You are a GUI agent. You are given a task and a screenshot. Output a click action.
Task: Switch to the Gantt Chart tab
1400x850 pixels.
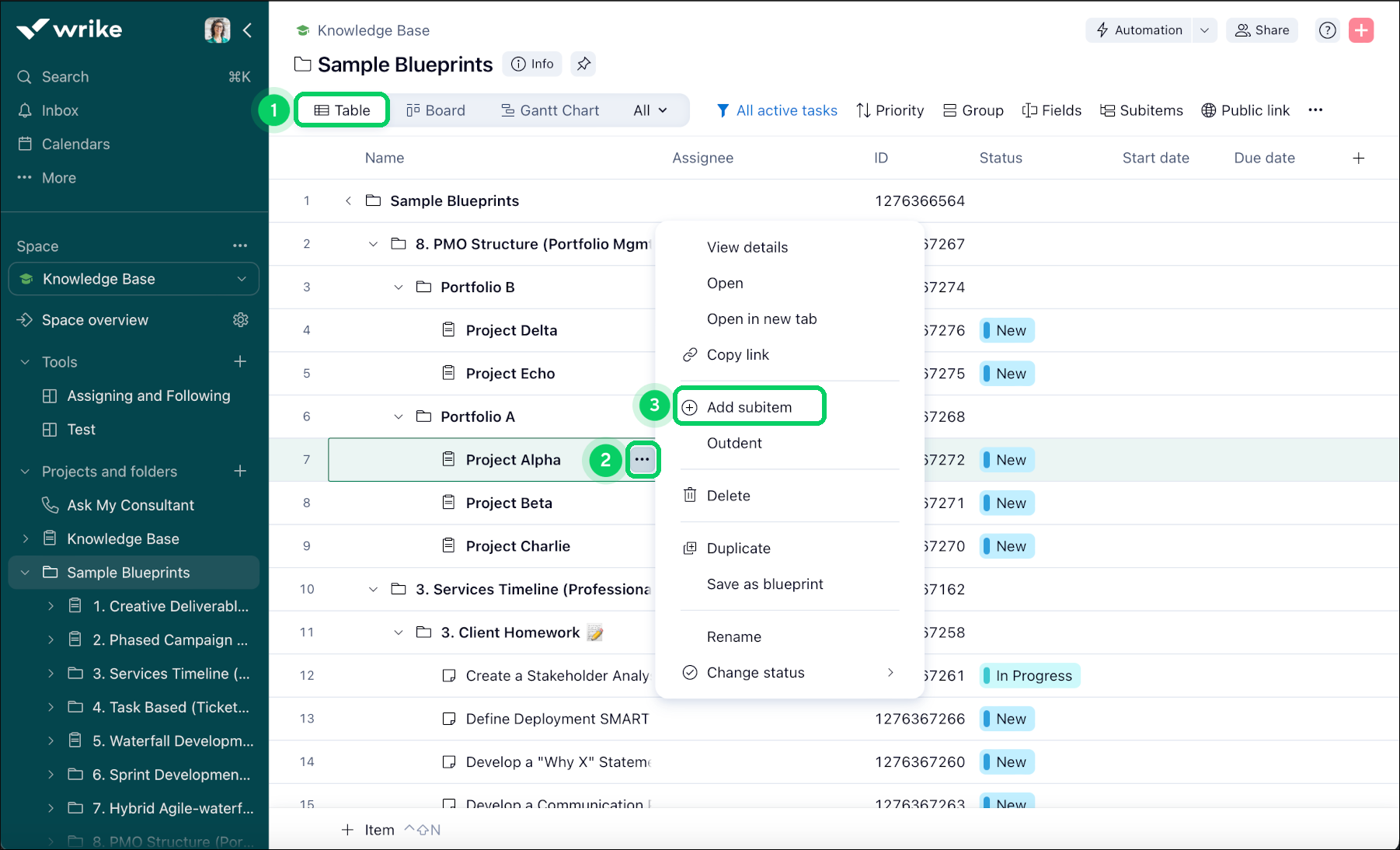(550, 110)
